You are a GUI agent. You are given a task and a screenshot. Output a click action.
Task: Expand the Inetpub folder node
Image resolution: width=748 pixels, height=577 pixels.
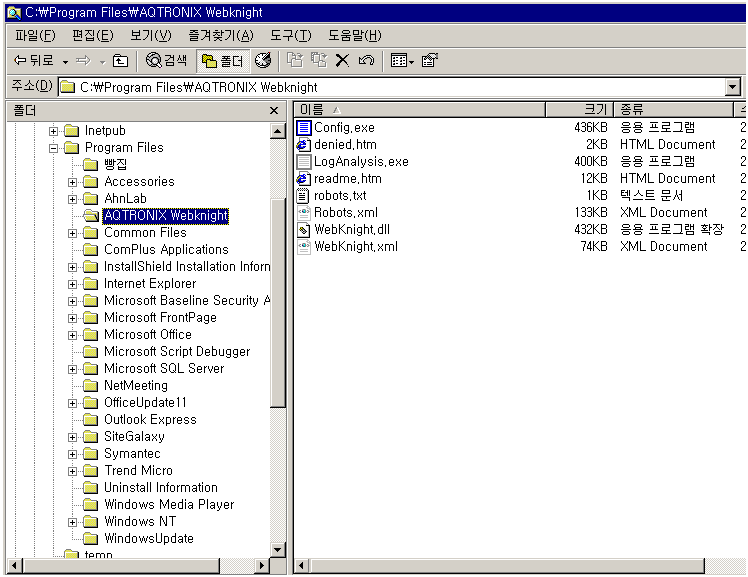tap(53, 131)
